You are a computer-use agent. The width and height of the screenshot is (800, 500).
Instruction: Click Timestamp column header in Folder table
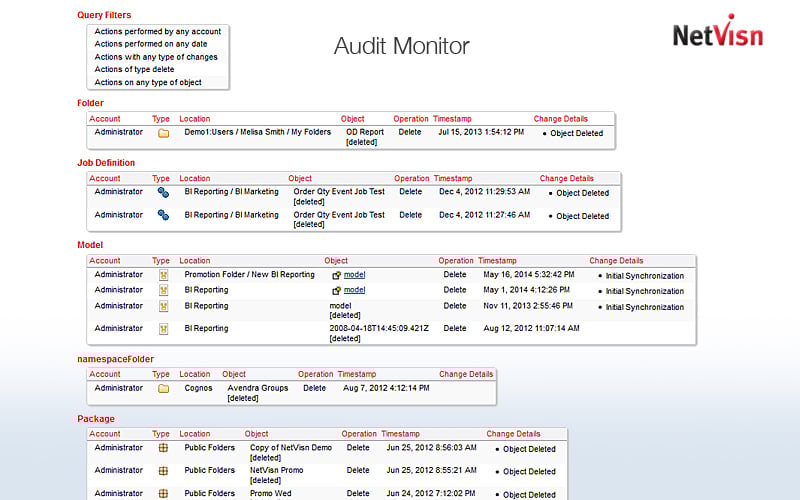pyautogui.click(x=457, y=119)
